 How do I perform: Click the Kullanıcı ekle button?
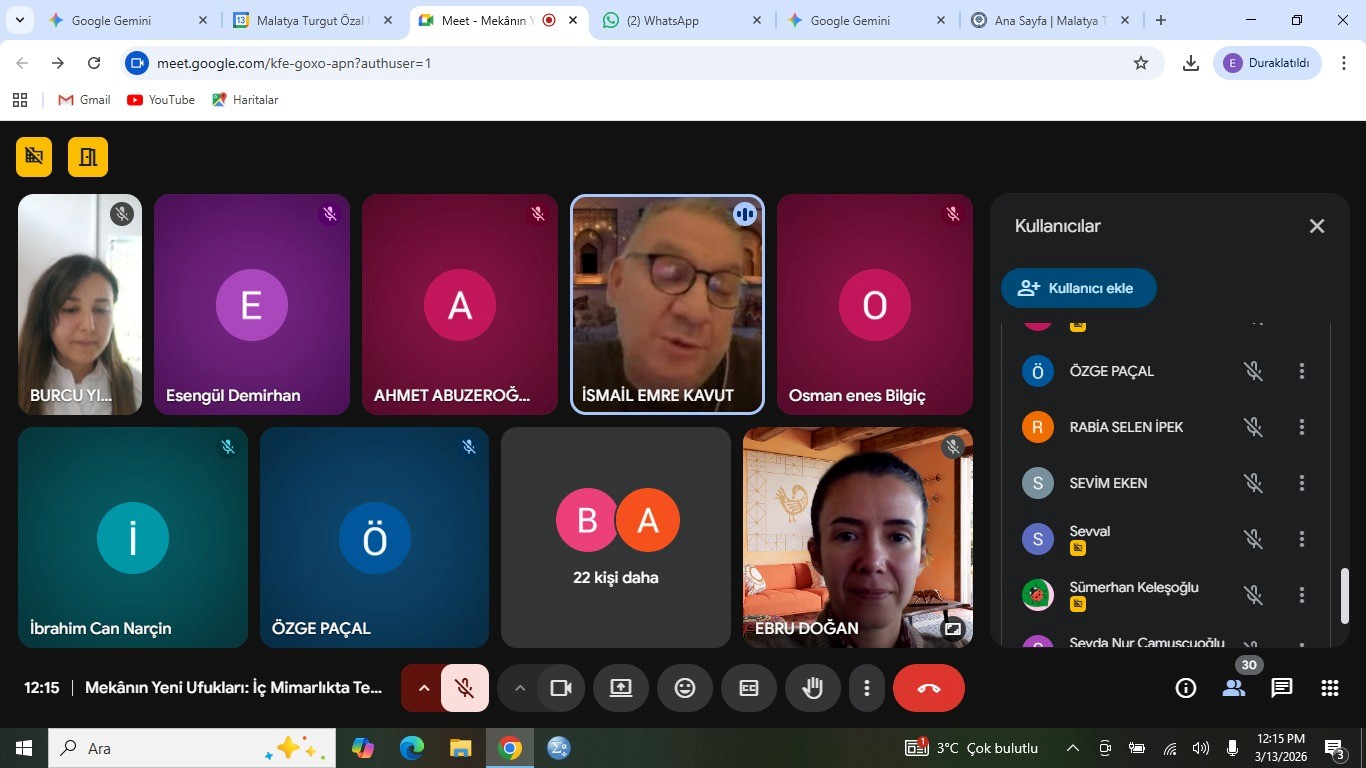(1078, 288)
